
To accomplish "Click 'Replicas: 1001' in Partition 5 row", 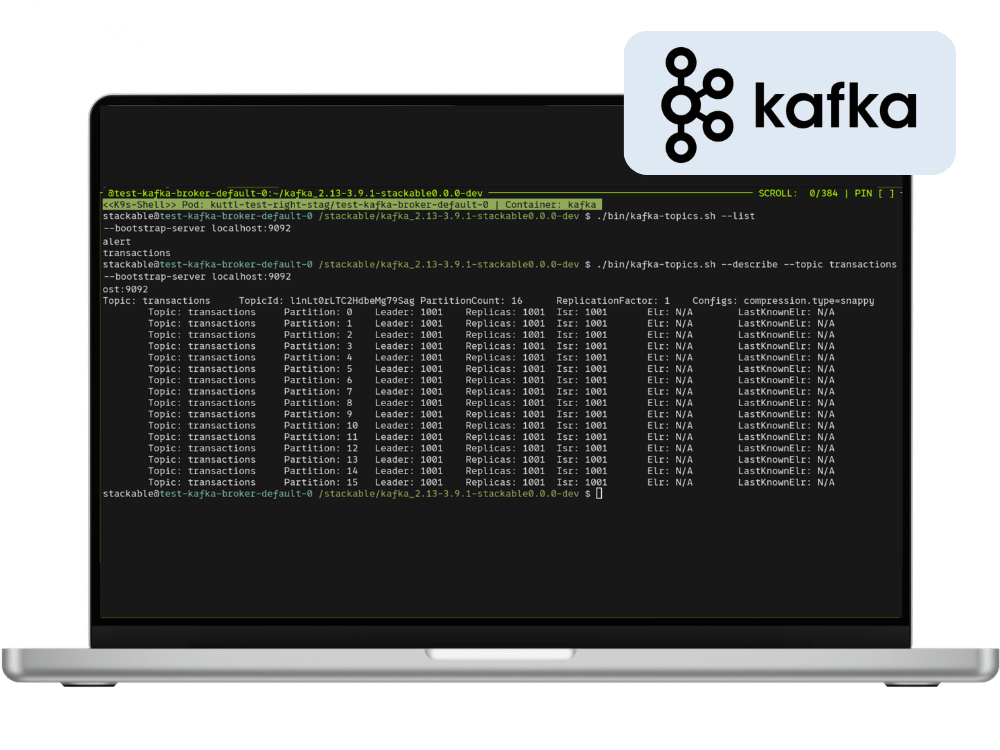I will pyautogui.click(x=505, y=369).
